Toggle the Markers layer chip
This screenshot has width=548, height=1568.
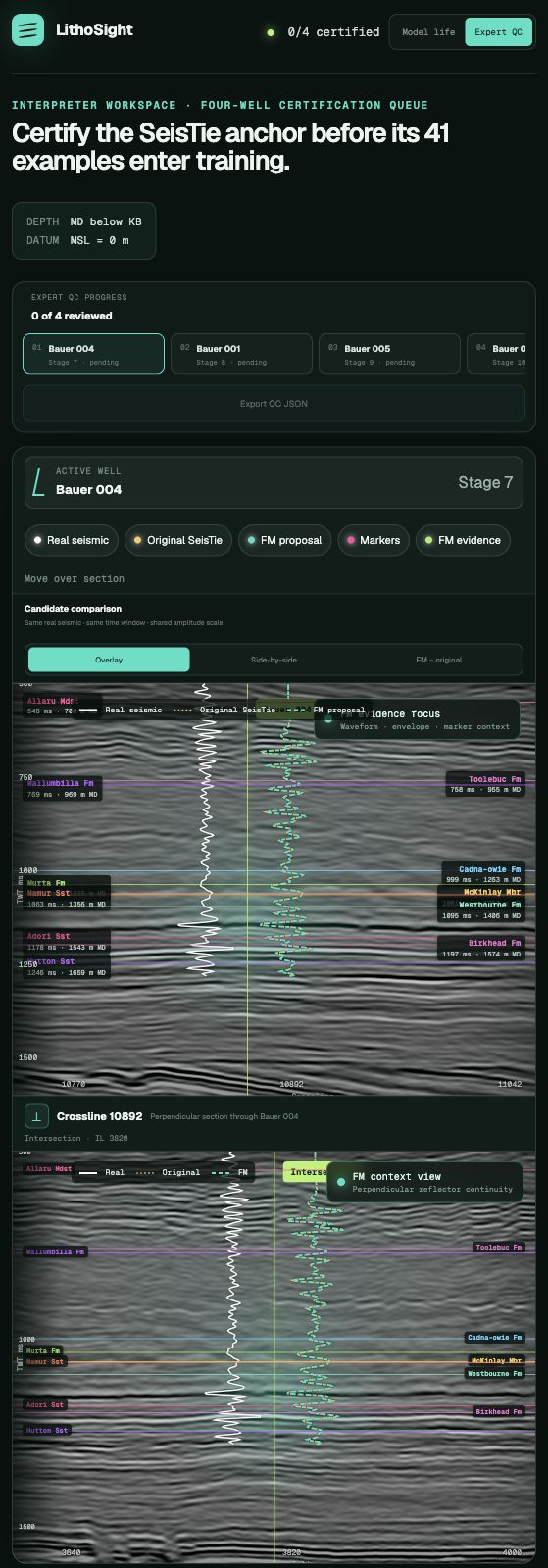click(x=374, y=540)
